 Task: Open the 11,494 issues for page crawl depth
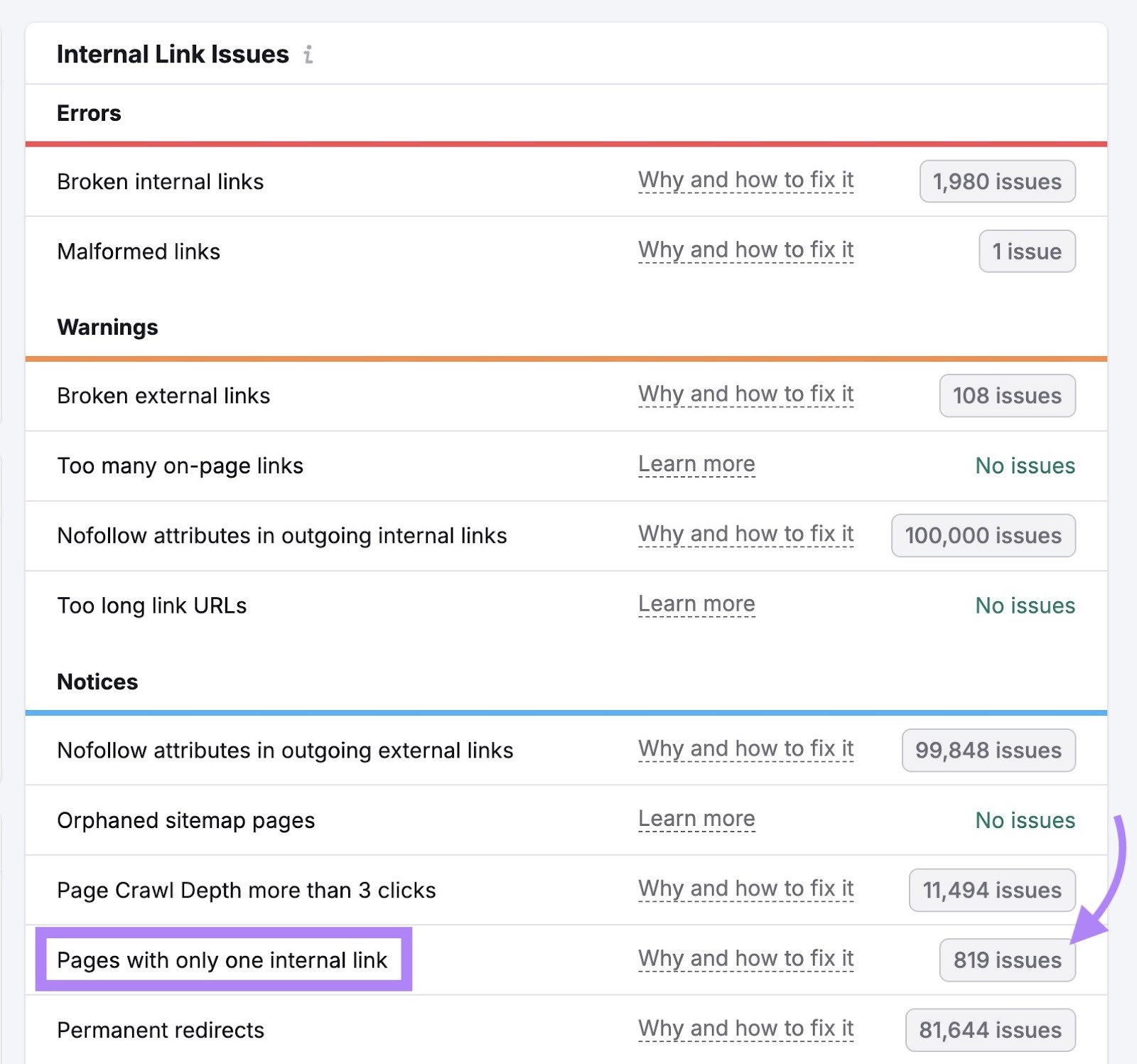(x=991, y=890)
